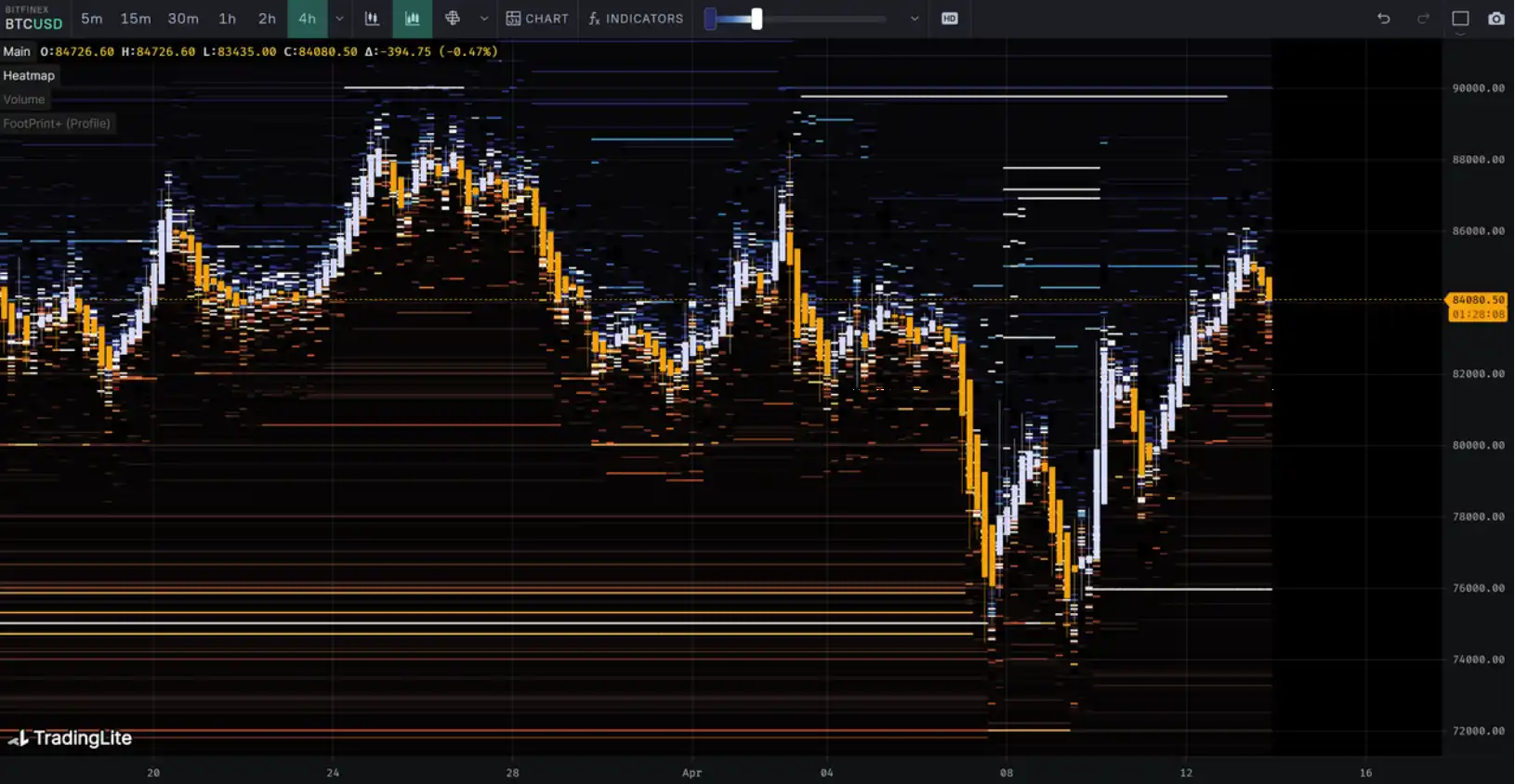Screen dimensions: 1515x784
Task: Open the dropdown next to heatmap slider
Action: point(914,19)
